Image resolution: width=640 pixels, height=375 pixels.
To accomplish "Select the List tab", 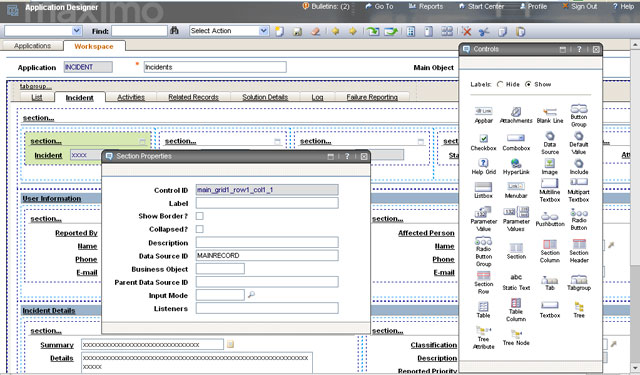I will pos(37,97).
